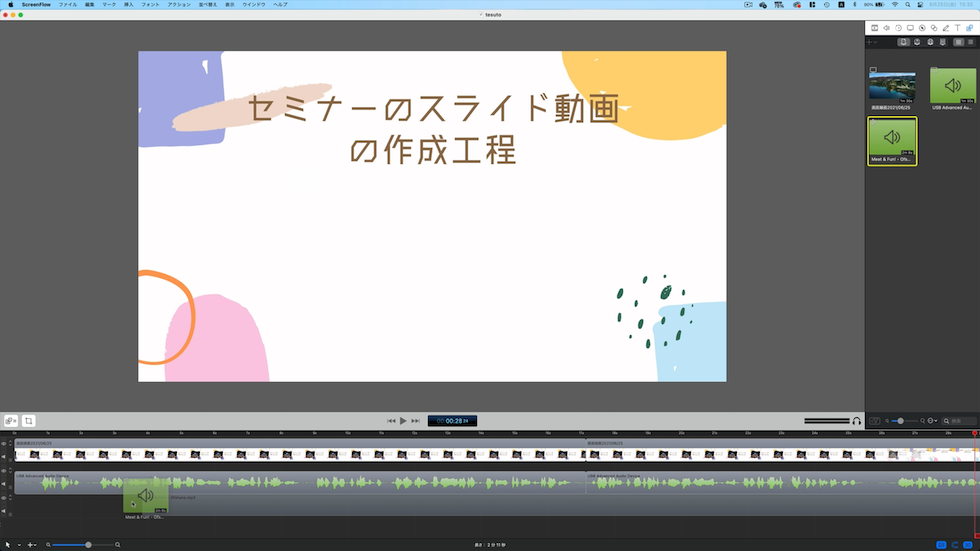Viewport: 980px width, 551px height.
Task: Open the ヘルプ menu
Action: click(x=281, y=4)
